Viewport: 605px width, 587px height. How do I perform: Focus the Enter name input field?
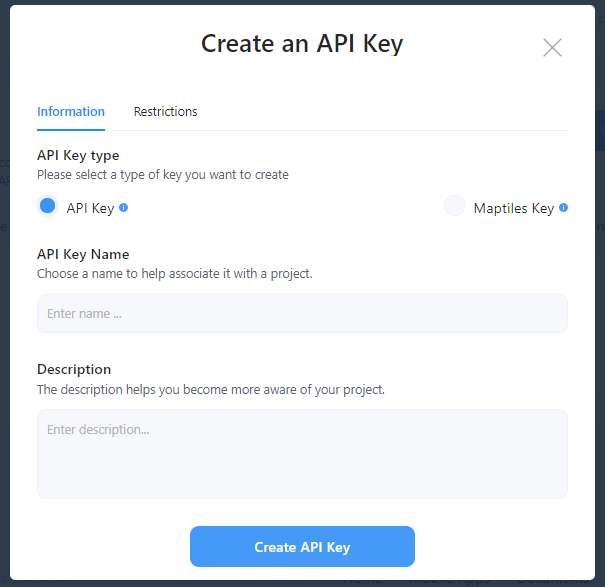(x=302, y=314)
